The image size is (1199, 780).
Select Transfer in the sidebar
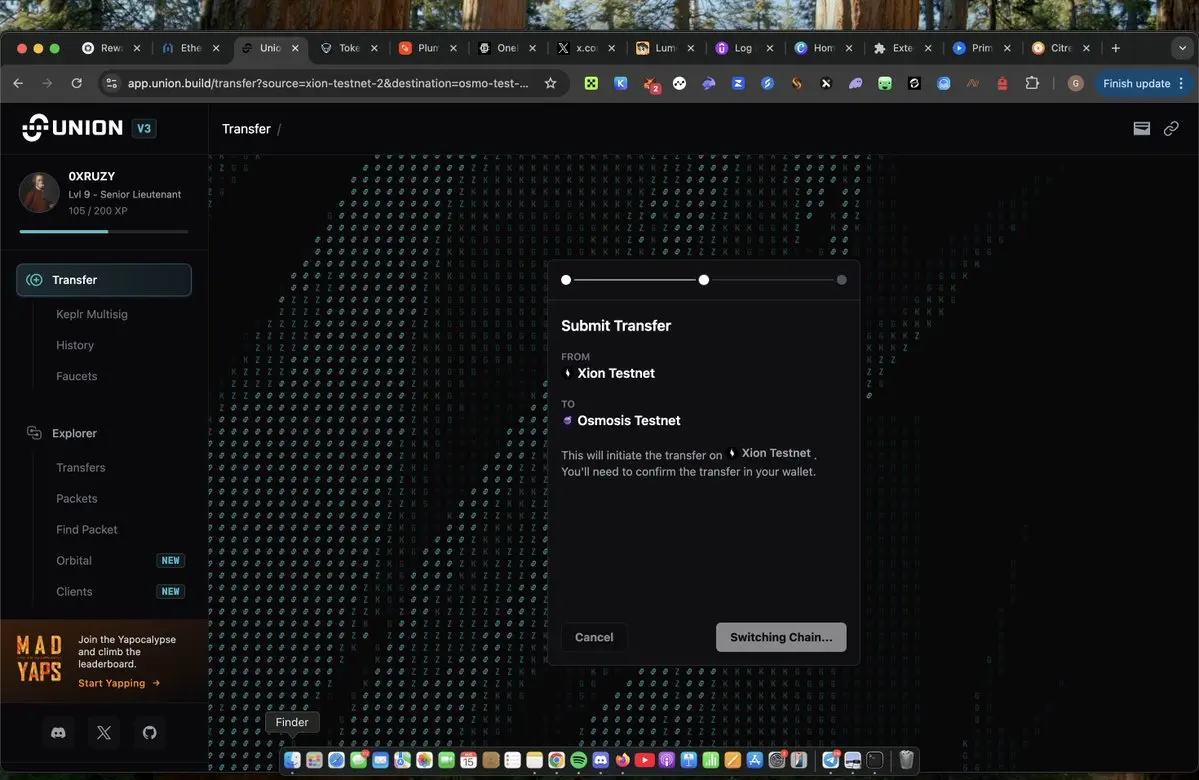point(104,280)
